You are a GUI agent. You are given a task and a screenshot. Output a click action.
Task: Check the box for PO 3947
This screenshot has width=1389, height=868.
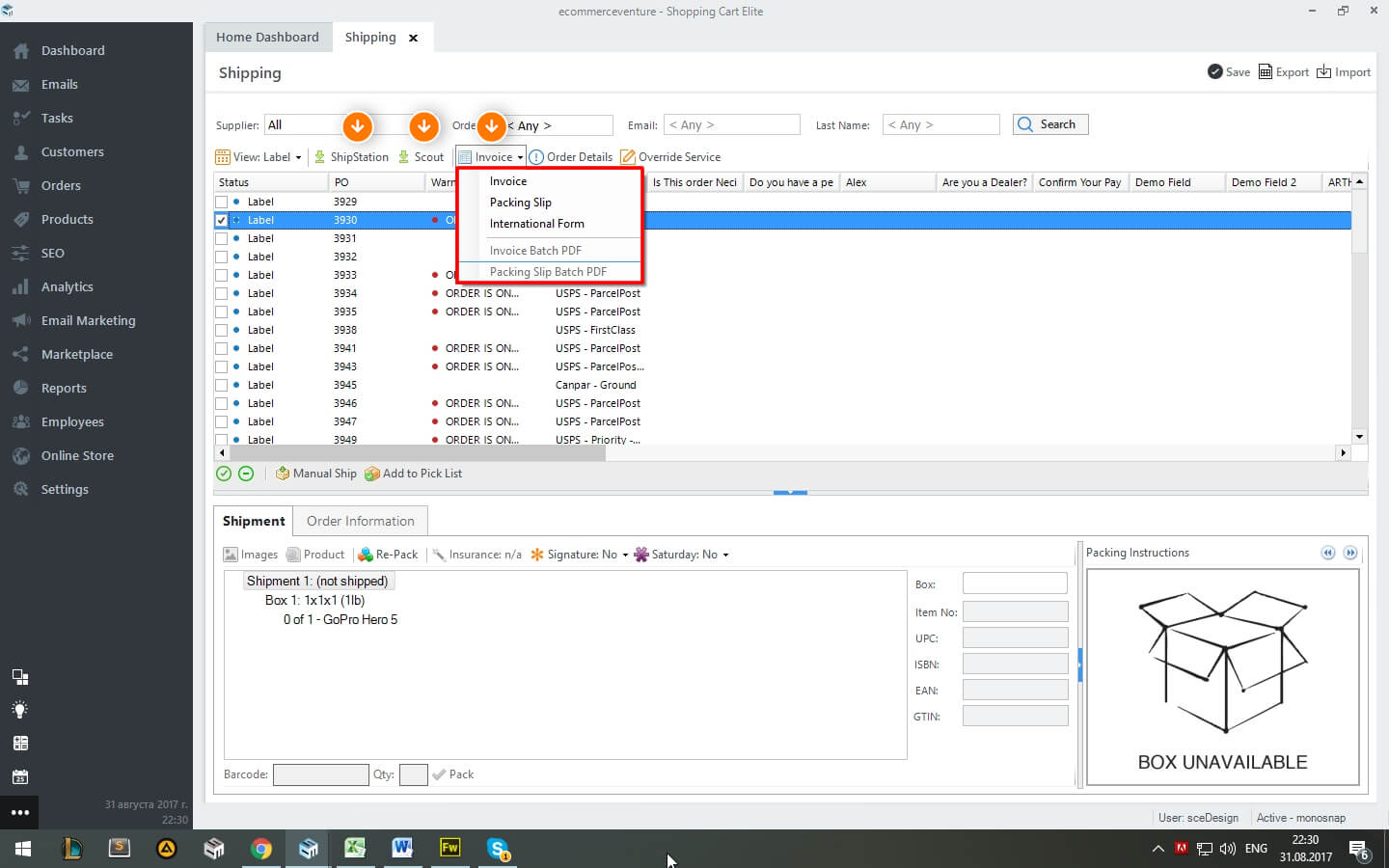[222, 422]
